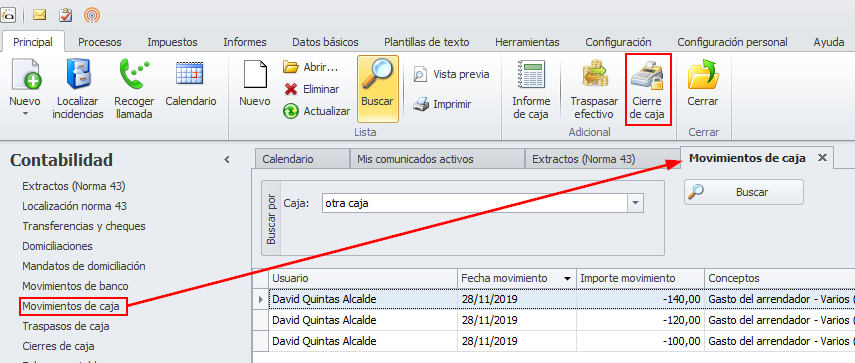
Task: Click the Cerrar folder icon in ribbon
Action: point(703,75)
